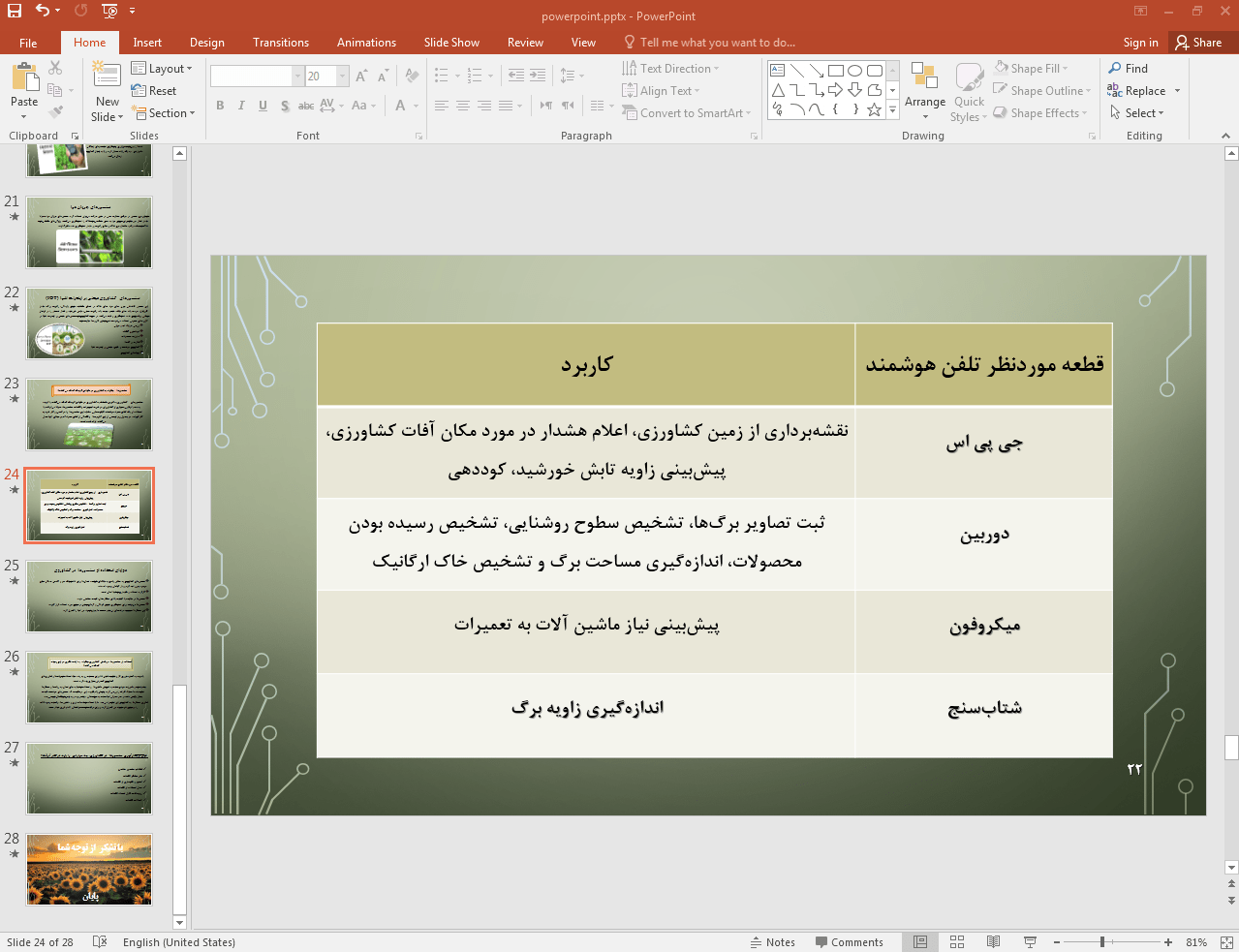
Task: Click the Zoom In plus button
Action: tap(1168, 942)
